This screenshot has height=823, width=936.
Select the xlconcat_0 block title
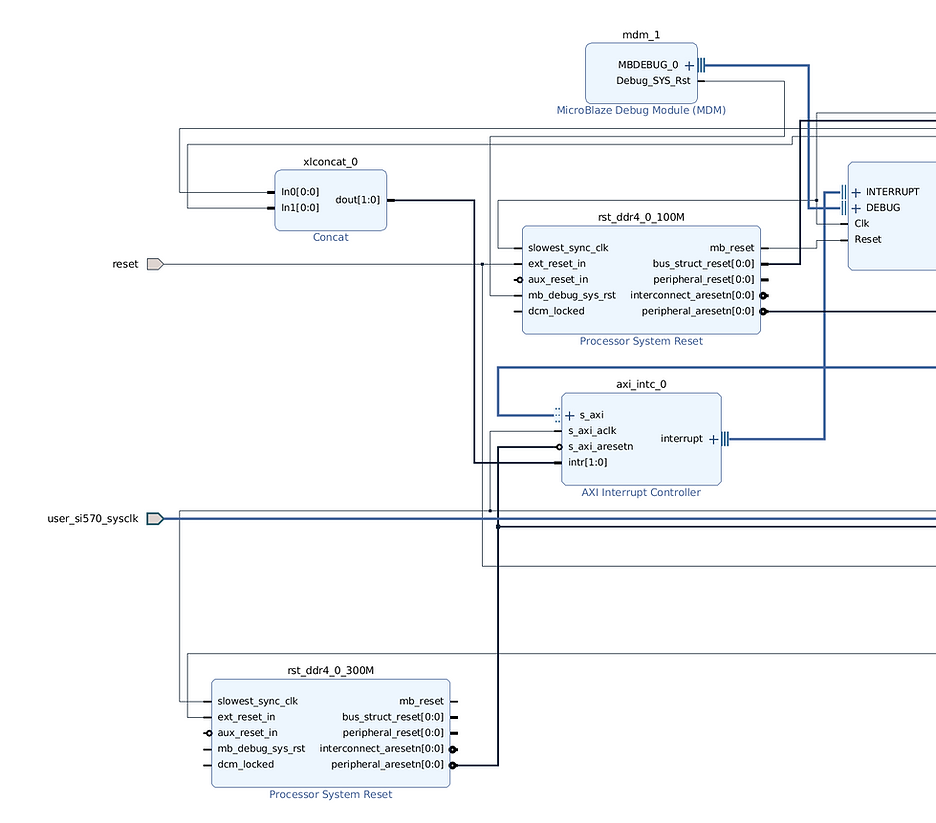[x=330, y=161]
